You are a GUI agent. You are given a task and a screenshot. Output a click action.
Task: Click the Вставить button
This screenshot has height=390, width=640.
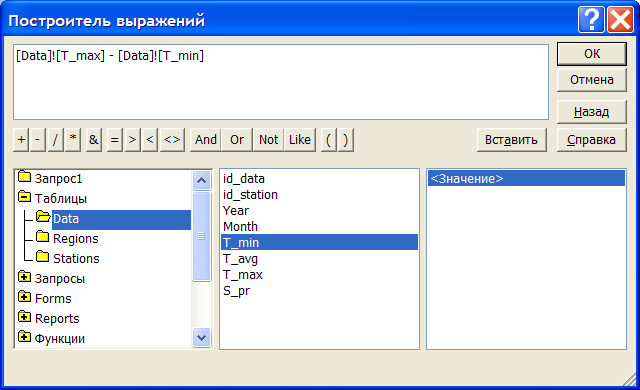[x=511, y=140]
